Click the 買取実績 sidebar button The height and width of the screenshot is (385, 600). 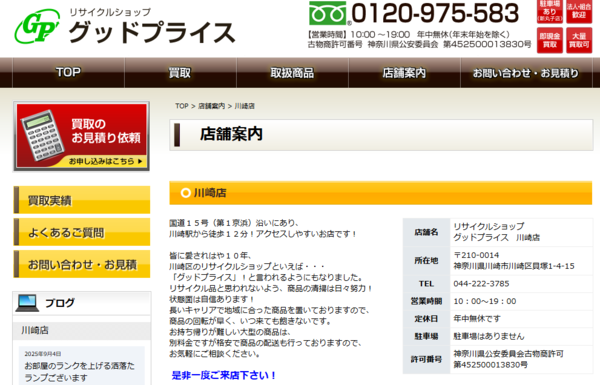(x=82, y=200)
